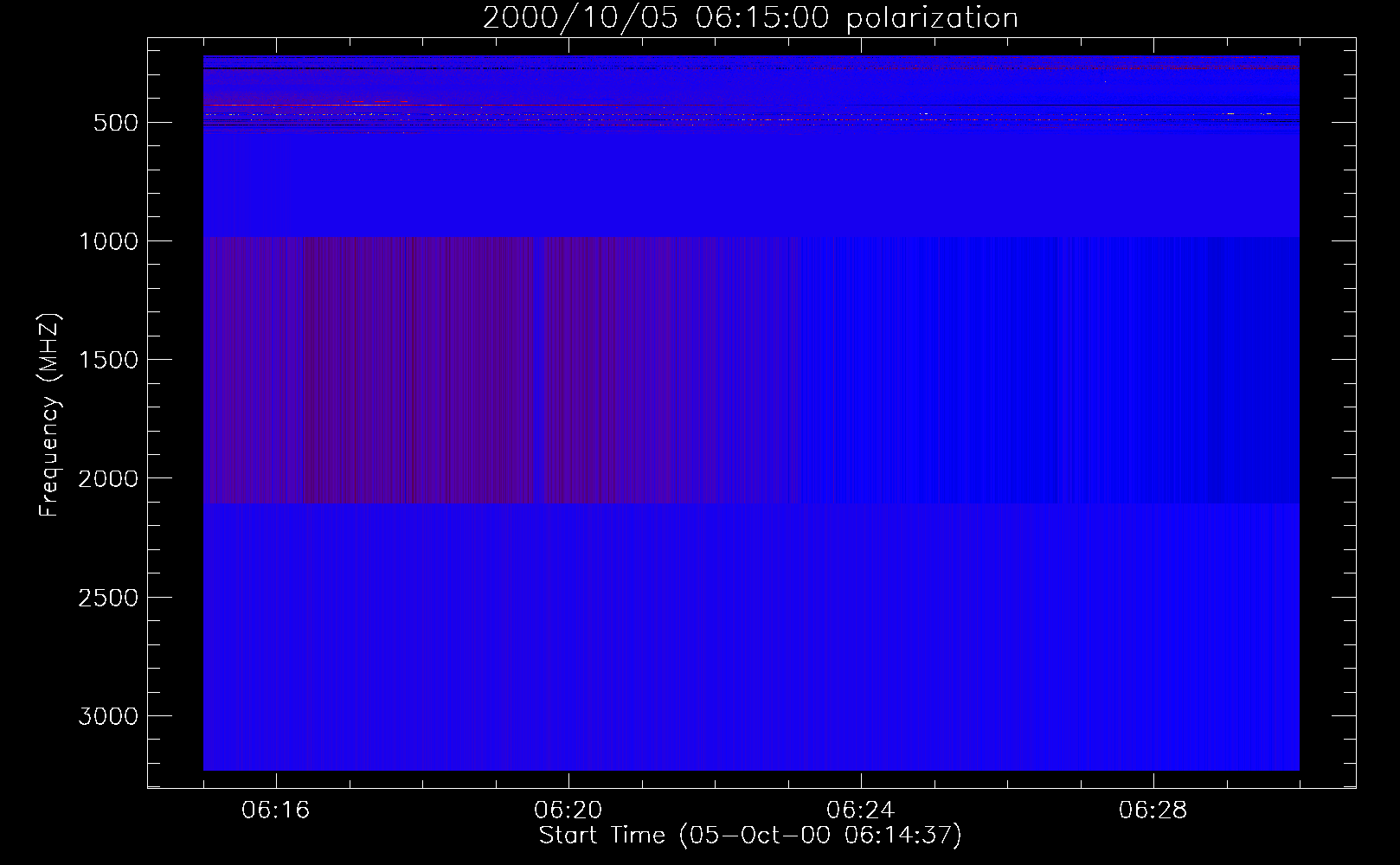The width and height of the screenshot is (1400, 865).
Task: Click the 06:28 time tick label
Action: [x=1153, y=811]
